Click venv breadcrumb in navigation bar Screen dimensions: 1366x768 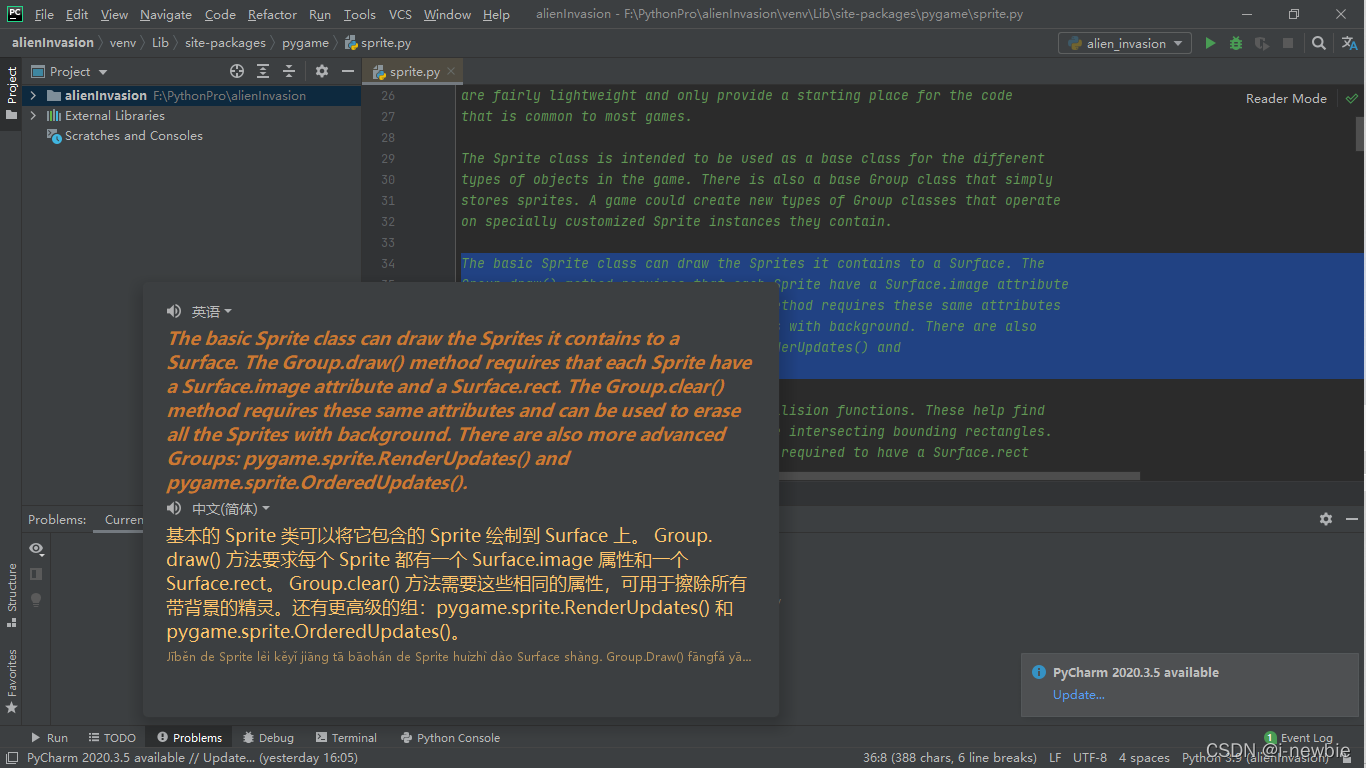(x=123, y=43)
